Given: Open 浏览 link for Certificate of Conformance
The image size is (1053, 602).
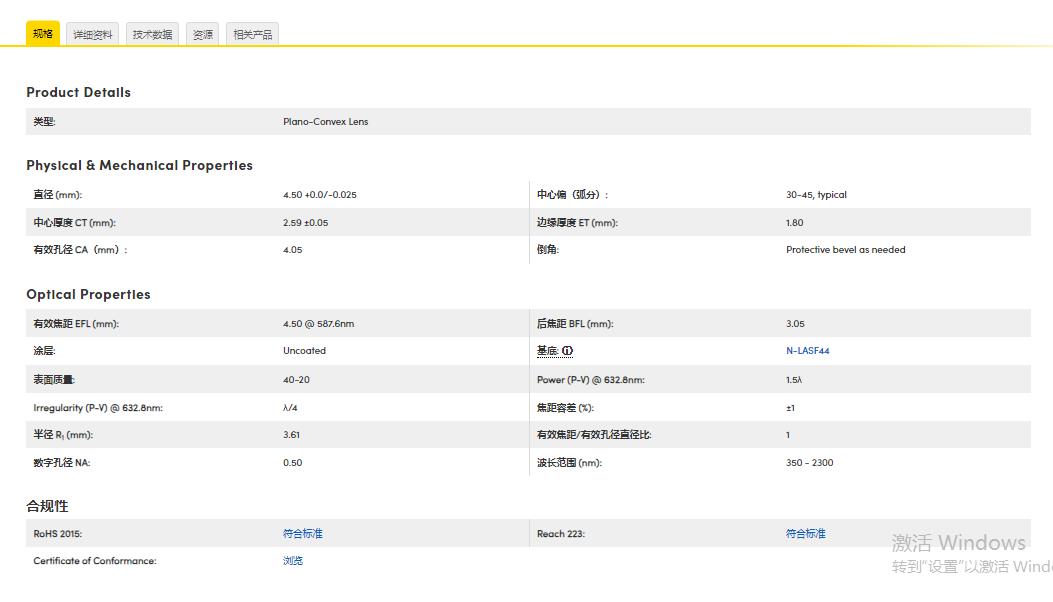Looking at the screenshot, I should point(292,561).
